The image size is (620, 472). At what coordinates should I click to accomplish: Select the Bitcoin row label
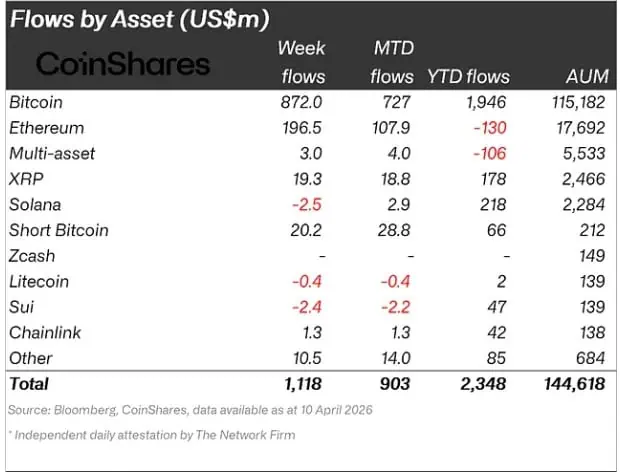[x=36, y=102]
